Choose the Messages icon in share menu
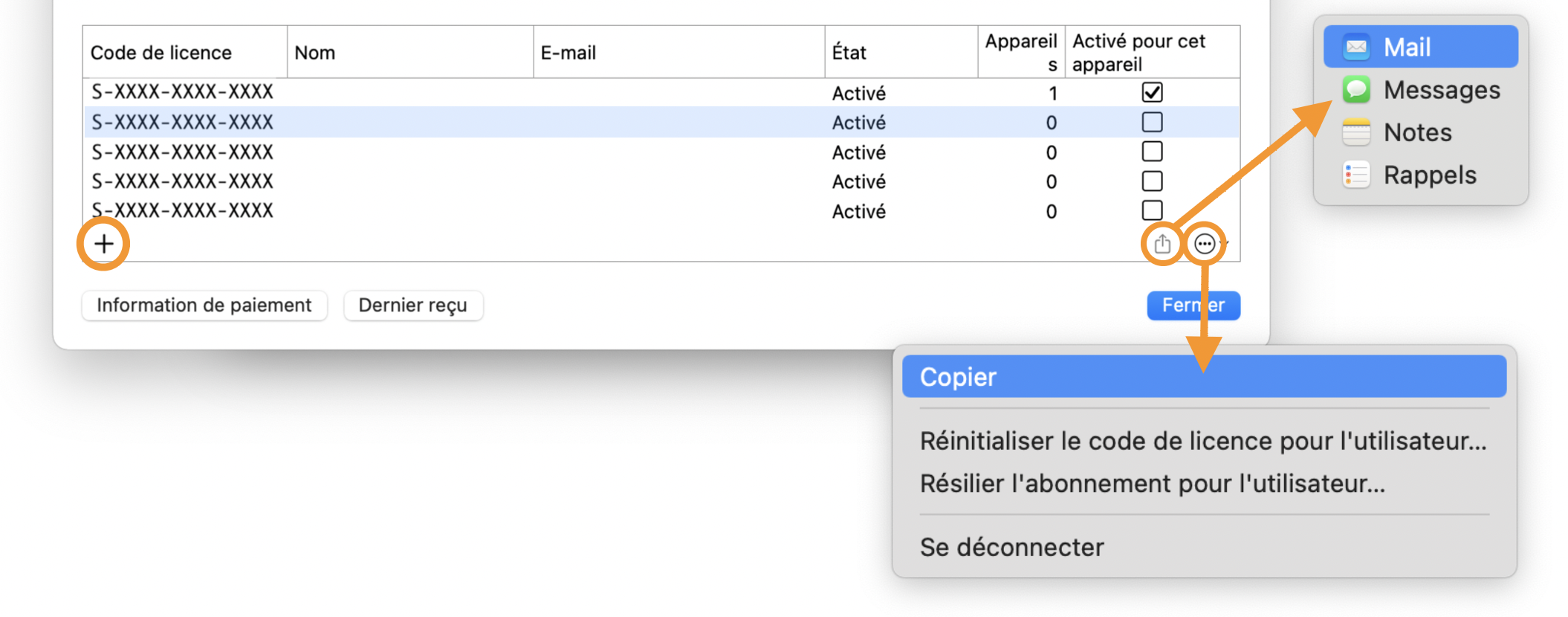This screenshot has height=617, width=1568. pyautogui.click(x=1356, y=90)
